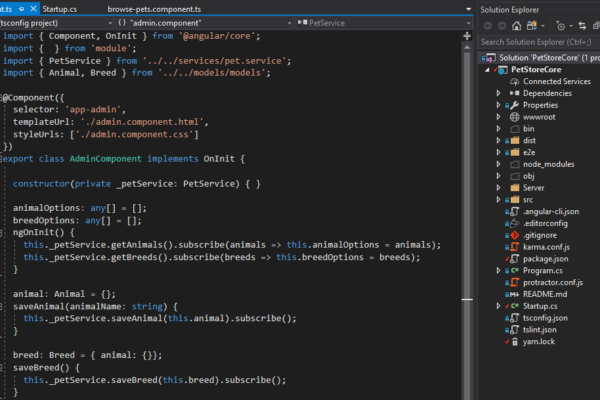Open the dropdown next to the view switch icon
This screenshot has height=400, width=600.
pos(543,26)
